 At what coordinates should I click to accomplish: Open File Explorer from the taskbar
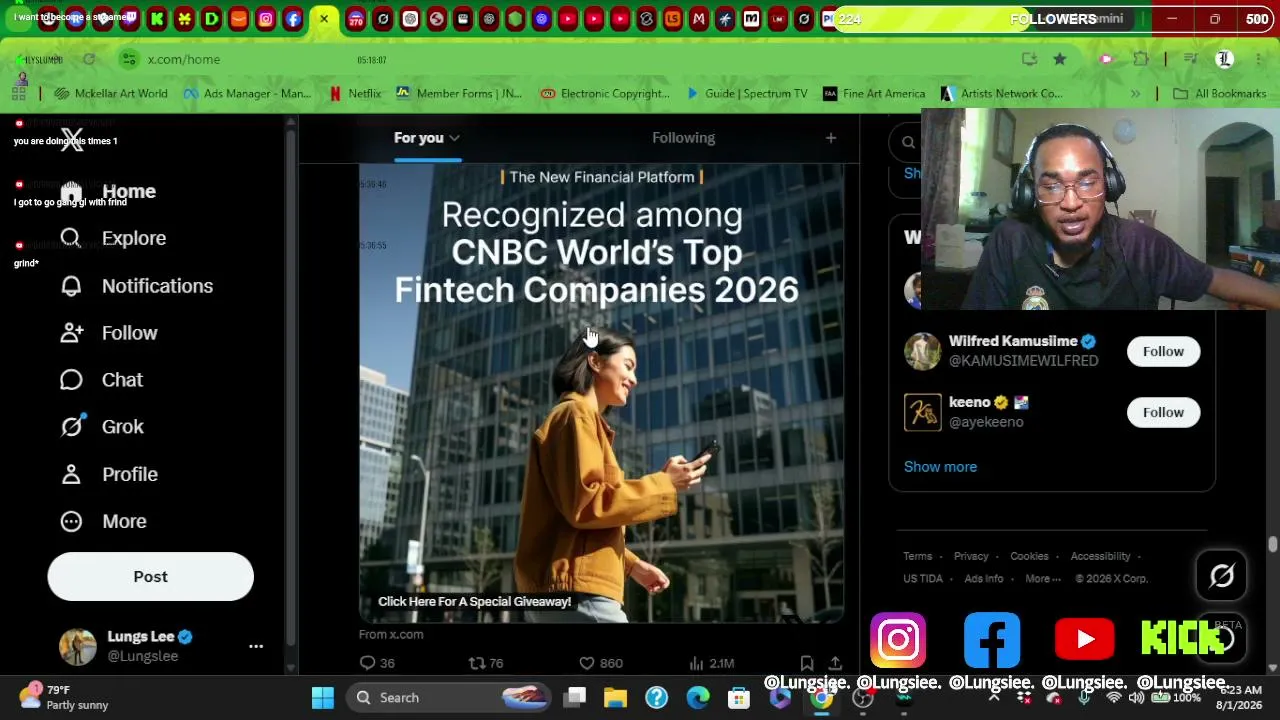(615, 698)
